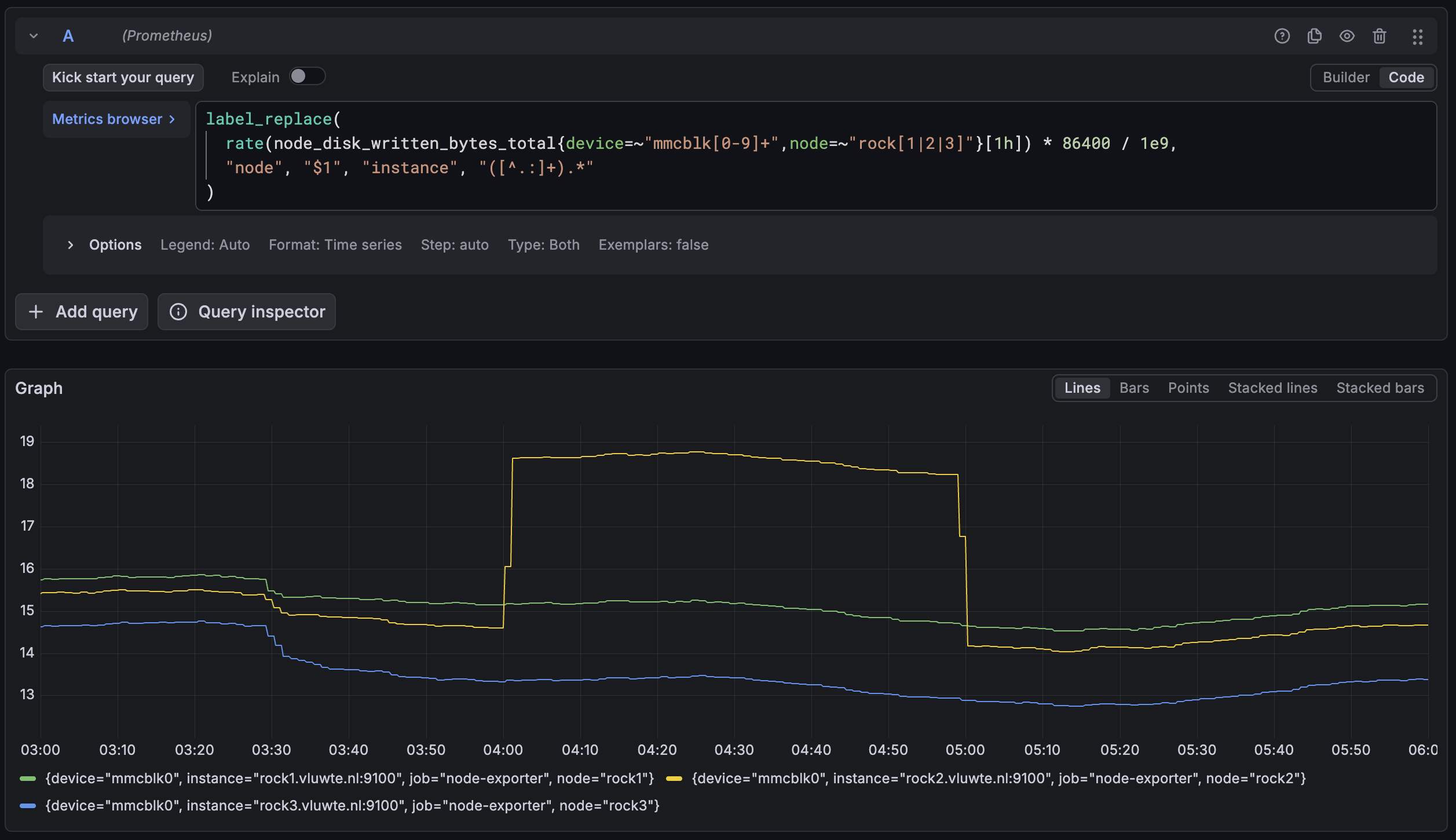Select Points graph style

[1188, 388]
